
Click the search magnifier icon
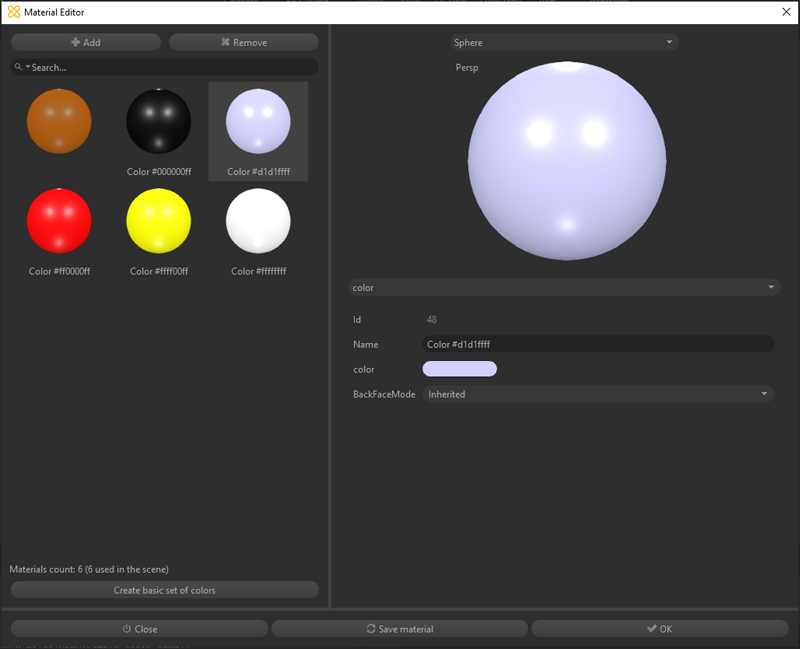[x=18, y=67]
